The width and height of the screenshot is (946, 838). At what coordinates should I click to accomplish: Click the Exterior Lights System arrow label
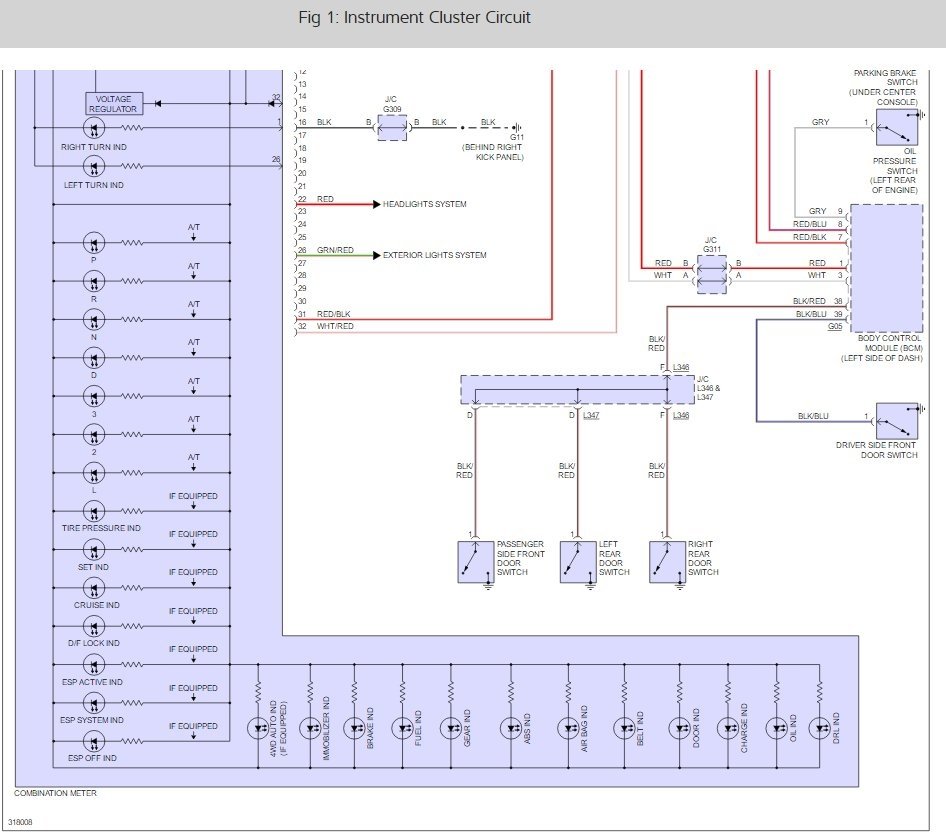(x=434, y=255)
